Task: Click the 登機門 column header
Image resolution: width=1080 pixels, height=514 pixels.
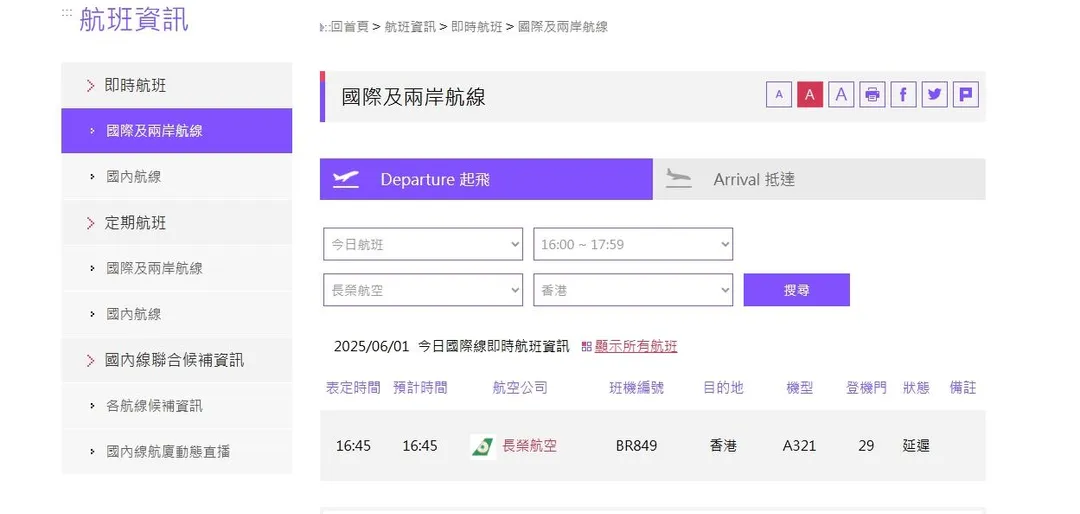Action: 866,388
